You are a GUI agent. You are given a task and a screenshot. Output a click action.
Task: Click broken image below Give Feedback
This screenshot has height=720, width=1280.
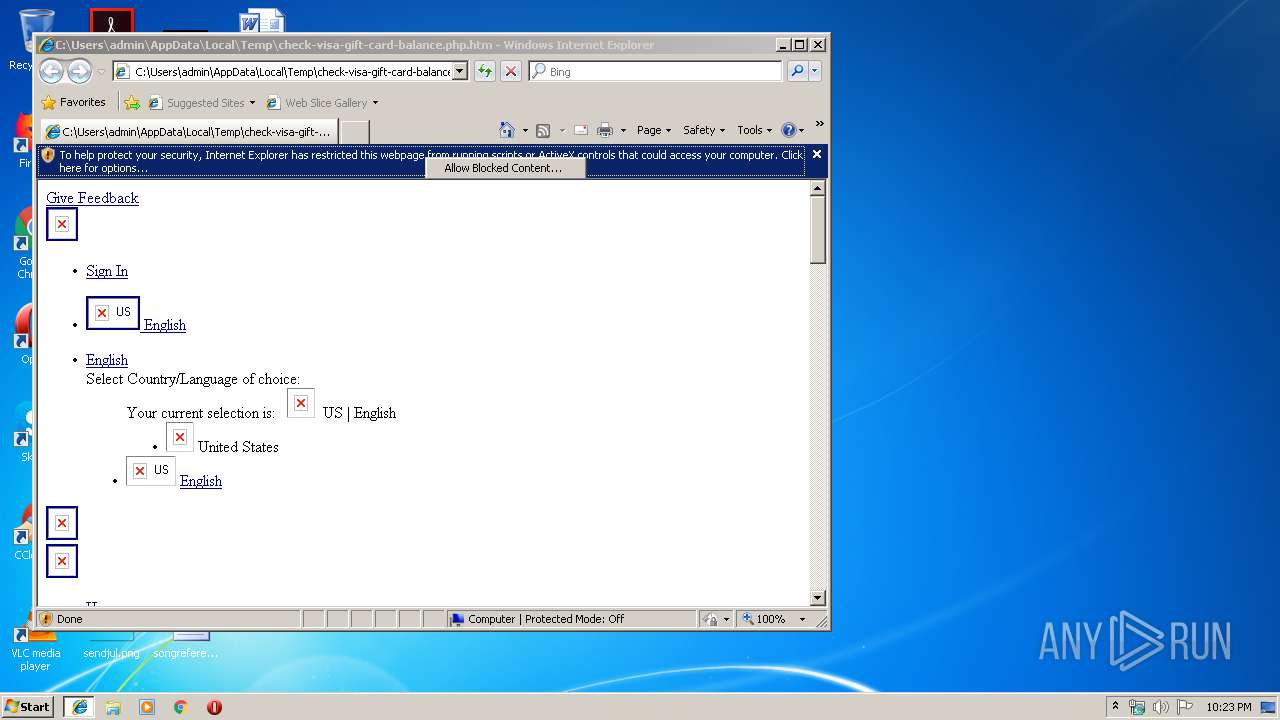click(x=62, y=224)
